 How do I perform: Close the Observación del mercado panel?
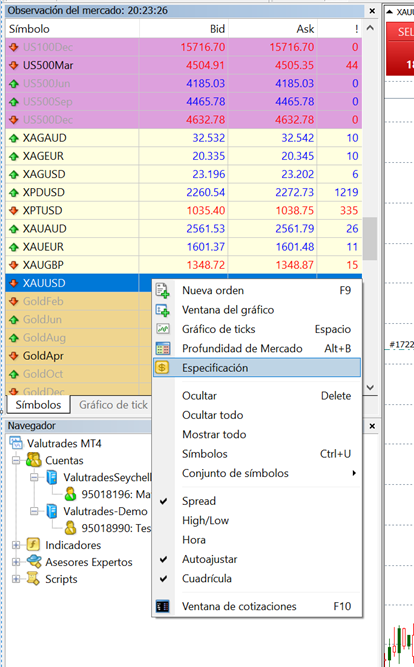point(372,11)
